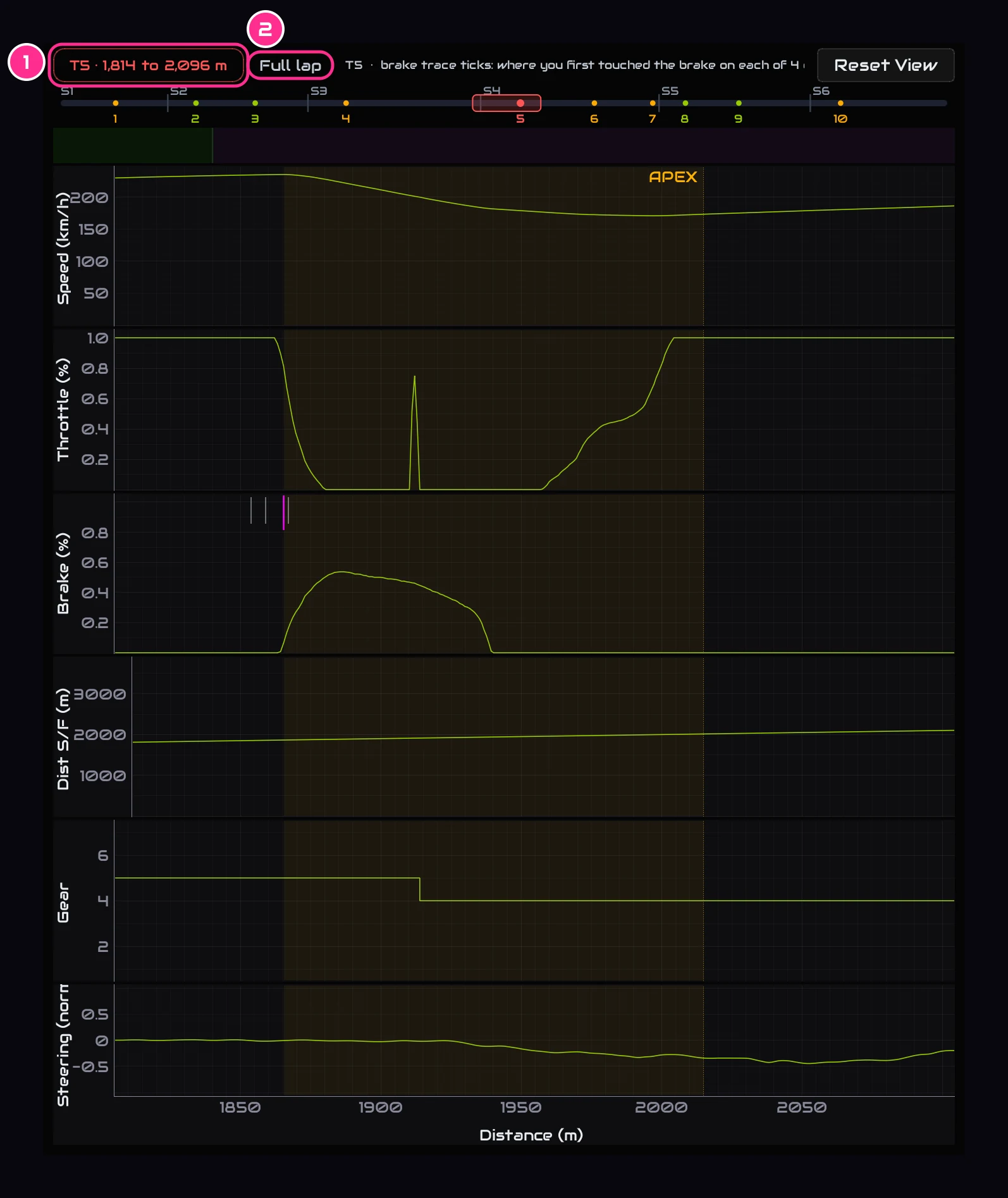1008x1198 pixels.
Task: Click the S3 sector label
Action: 319,91
